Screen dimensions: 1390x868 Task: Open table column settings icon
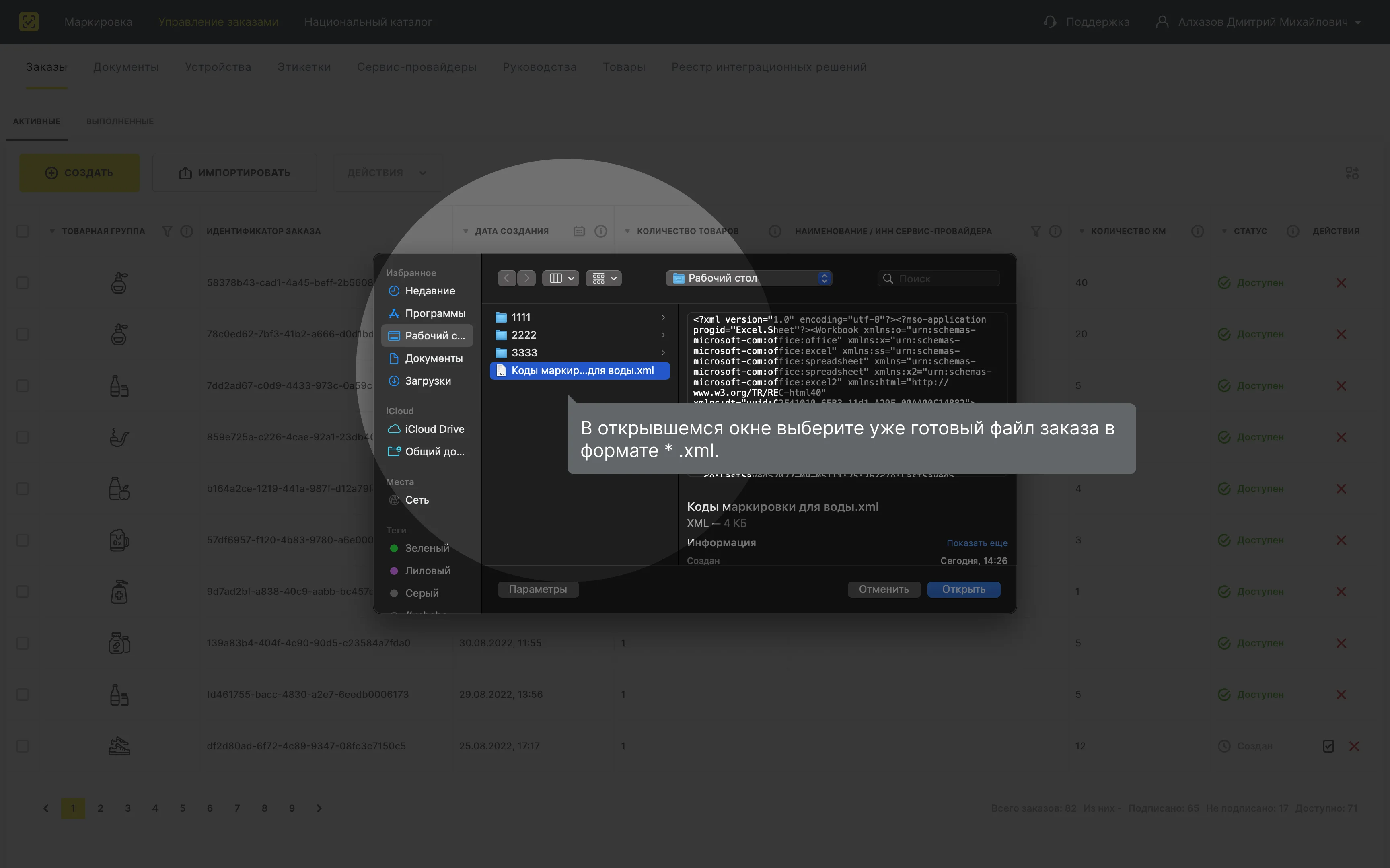pyautogui.click(x=1351, y=173)
